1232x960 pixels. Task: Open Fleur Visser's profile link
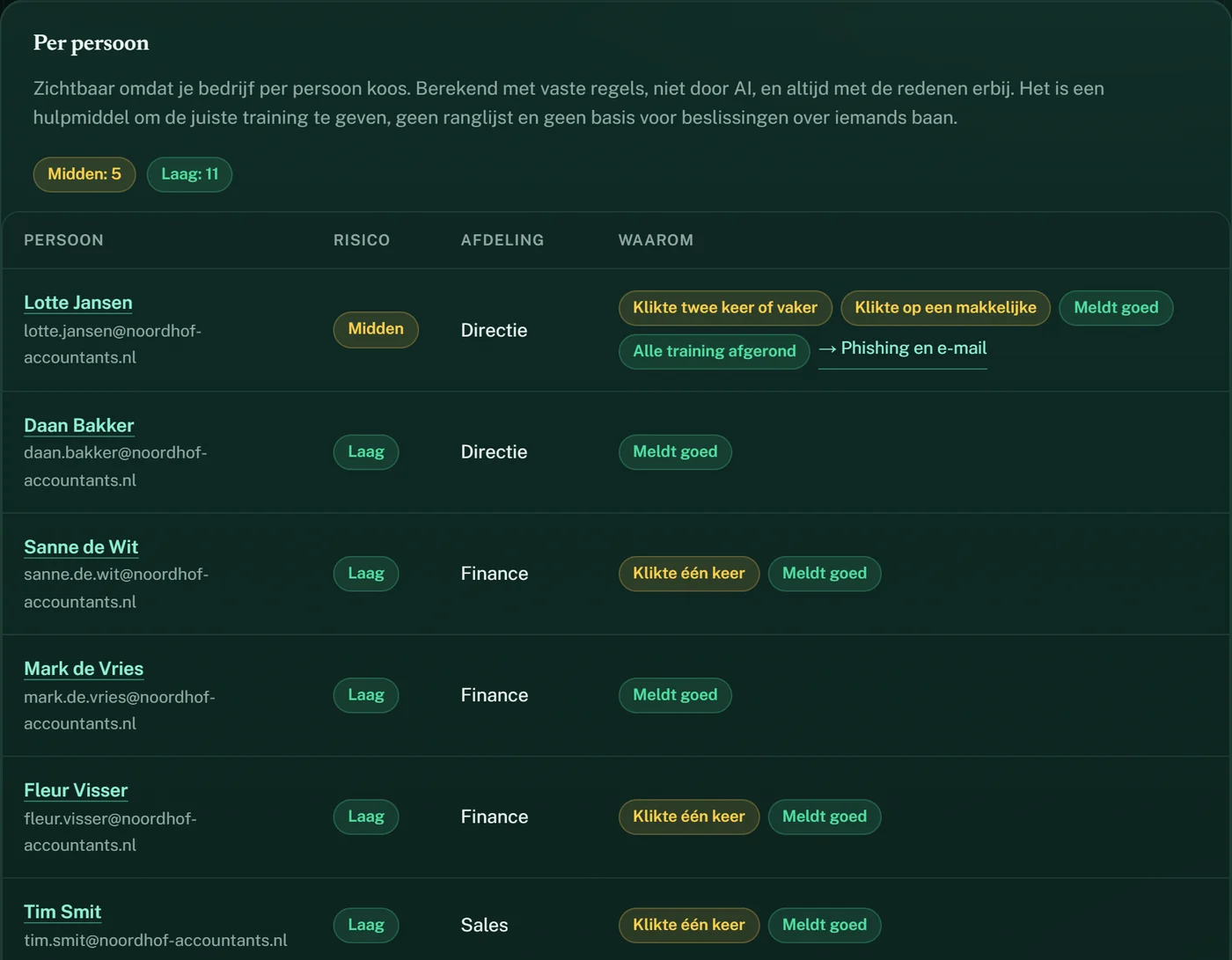pos(76,790)
